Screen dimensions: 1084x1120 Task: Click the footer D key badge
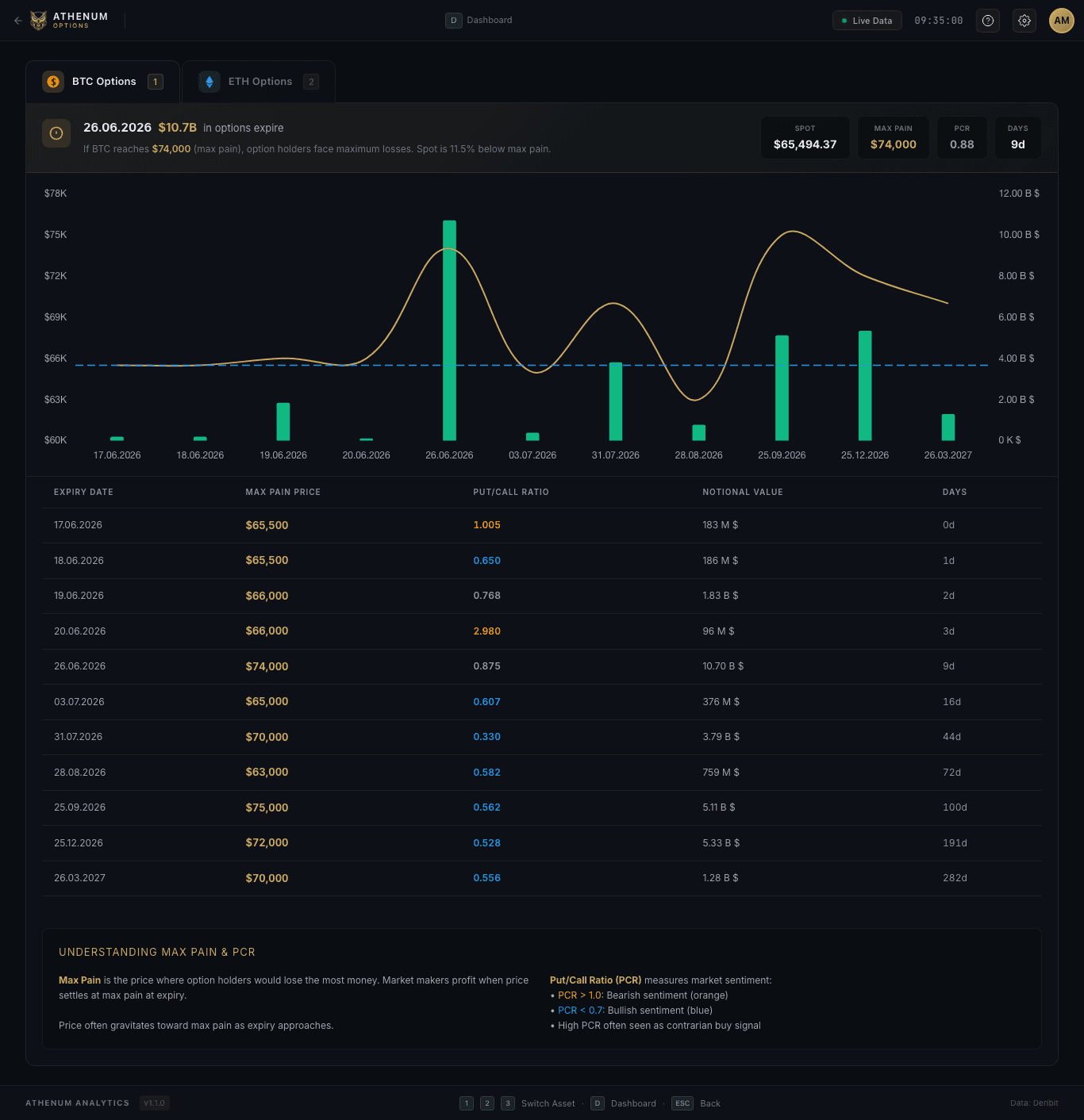pos(598,1103)
